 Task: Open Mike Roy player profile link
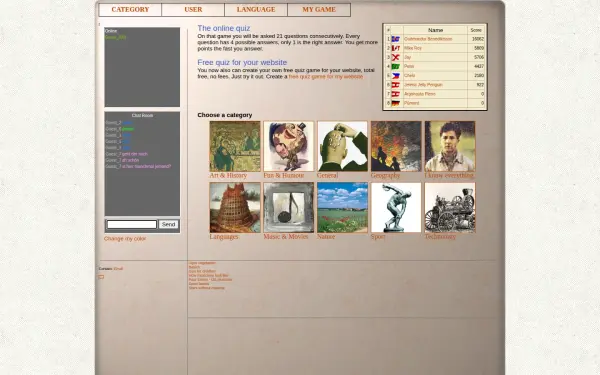412,48
